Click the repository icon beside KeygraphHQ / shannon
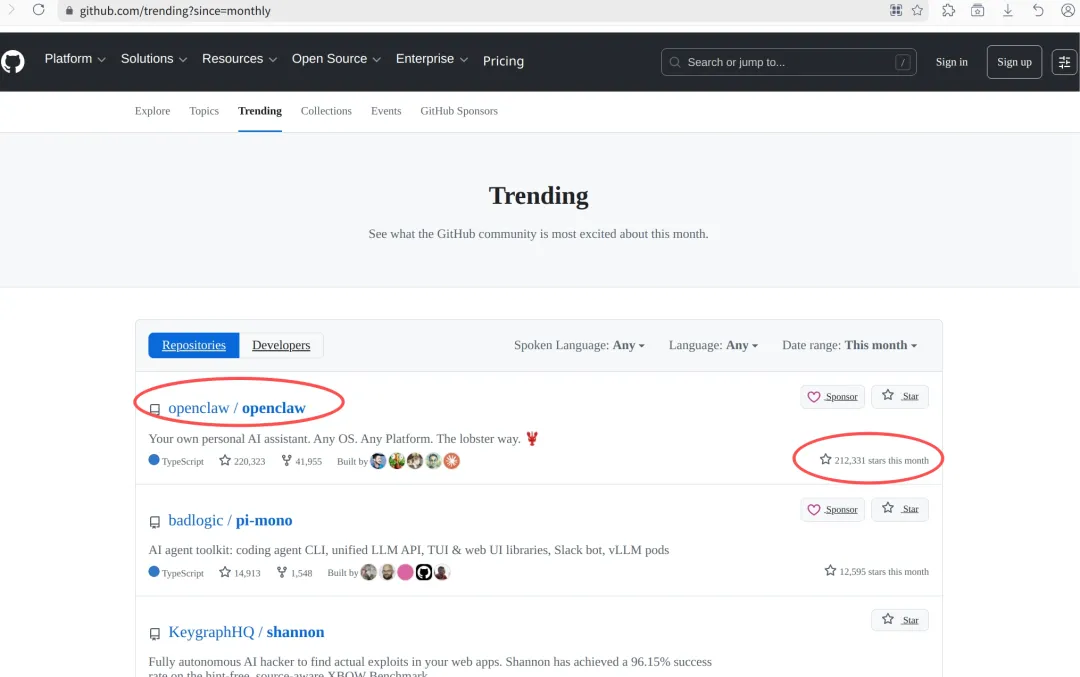1080x677 pixels. pos(155,634)
